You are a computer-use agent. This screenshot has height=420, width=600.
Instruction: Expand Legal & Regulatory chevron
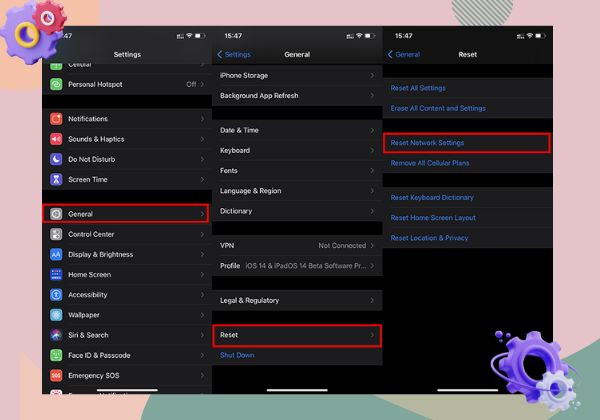[372, 300]
